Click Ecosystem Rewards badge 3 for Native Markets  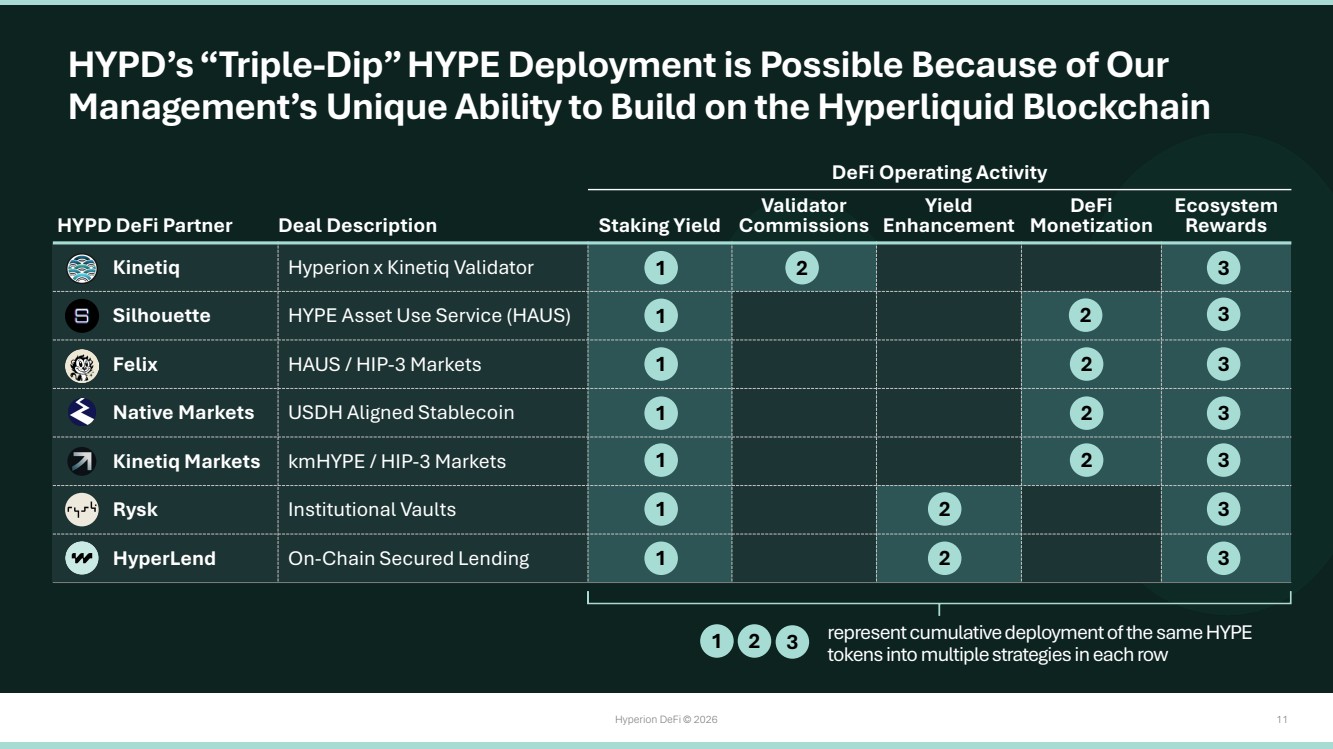tap(1223, 412)
